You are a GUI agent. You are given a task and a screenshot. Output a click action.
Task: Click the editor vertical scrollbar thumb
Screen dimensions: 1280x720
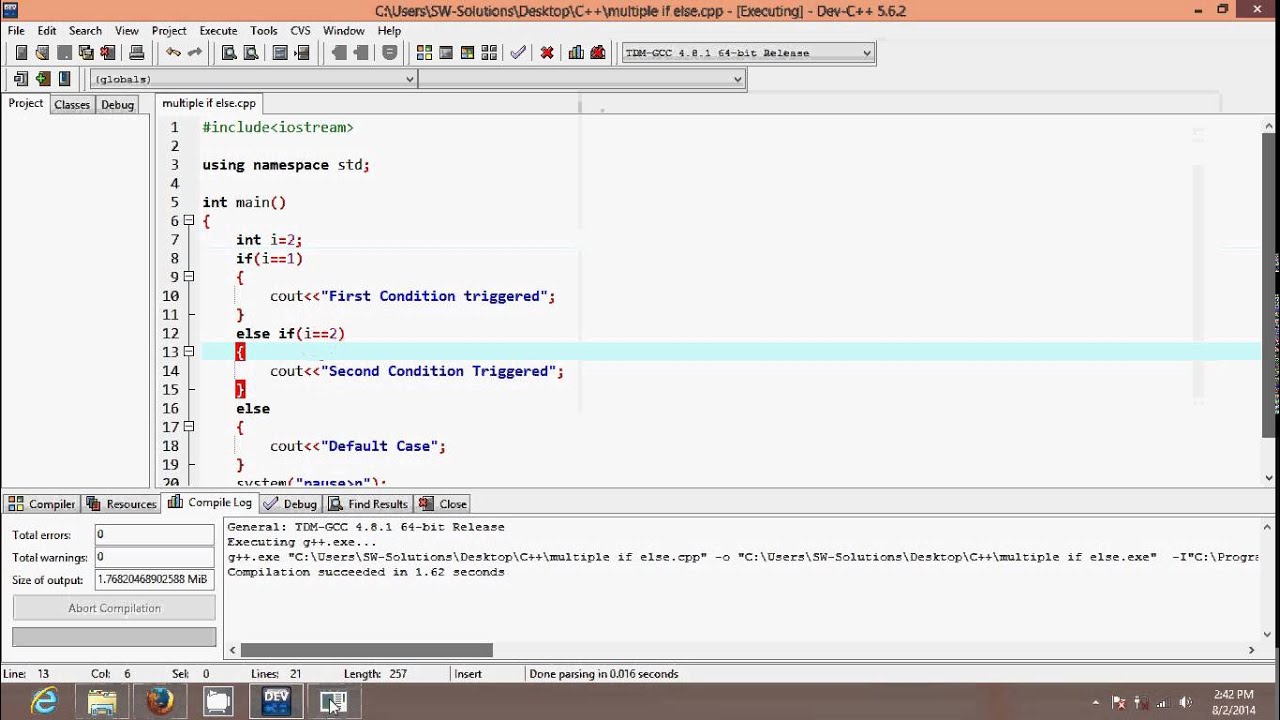[1269, 285]
